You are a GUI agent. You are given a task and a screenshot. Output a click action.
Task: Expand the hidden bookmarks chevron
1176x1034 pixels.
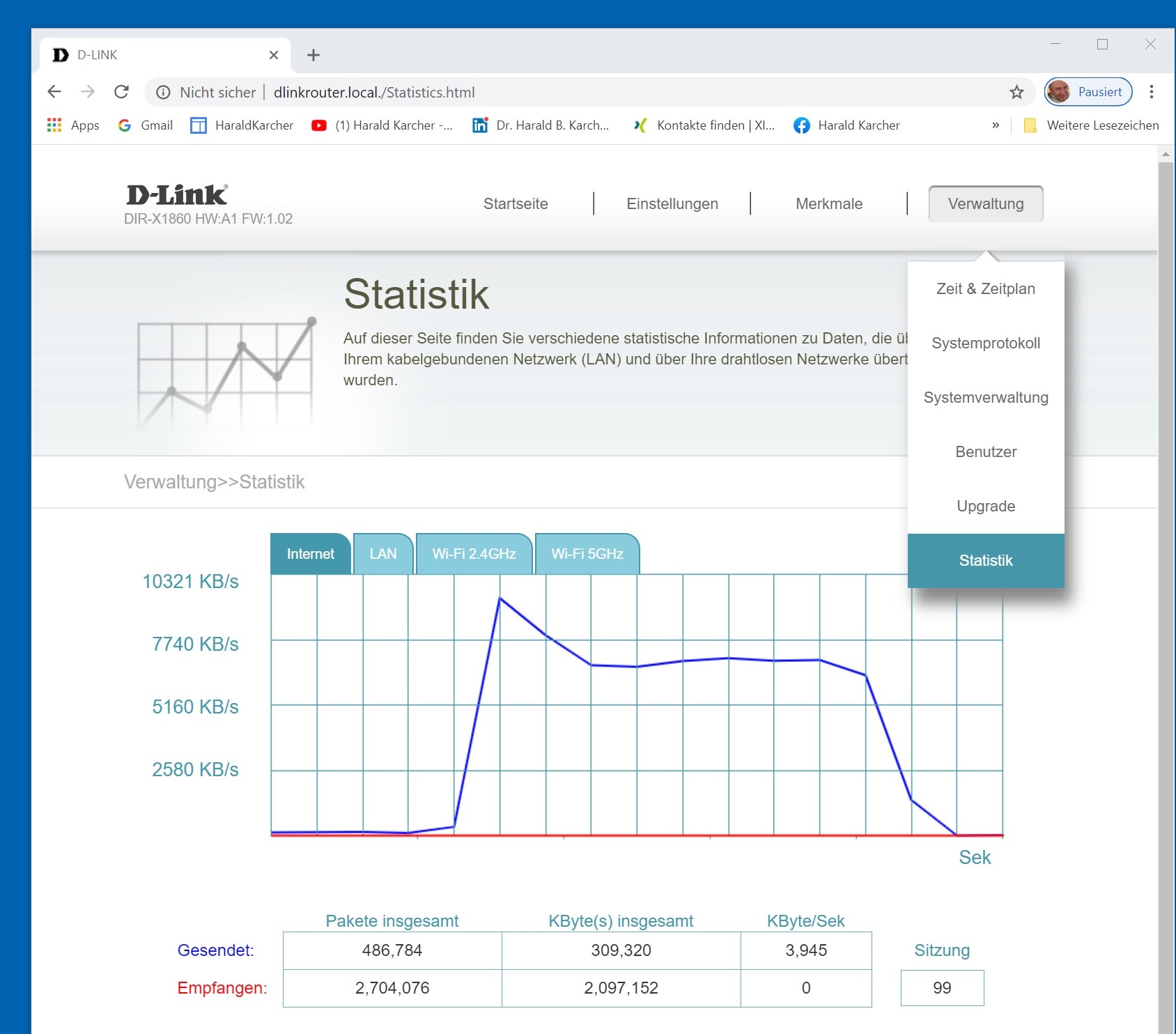tap(996, 125)
